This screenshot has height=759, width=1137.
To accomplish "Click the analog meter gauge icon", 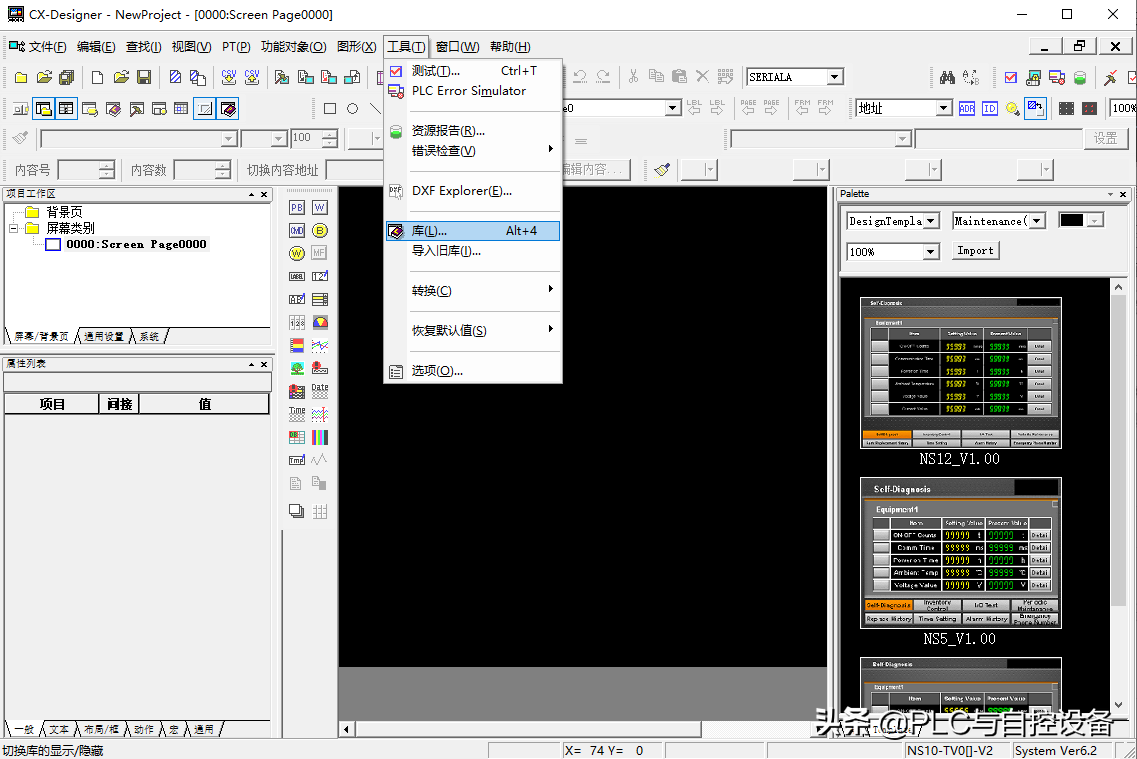I will (320, 322).
